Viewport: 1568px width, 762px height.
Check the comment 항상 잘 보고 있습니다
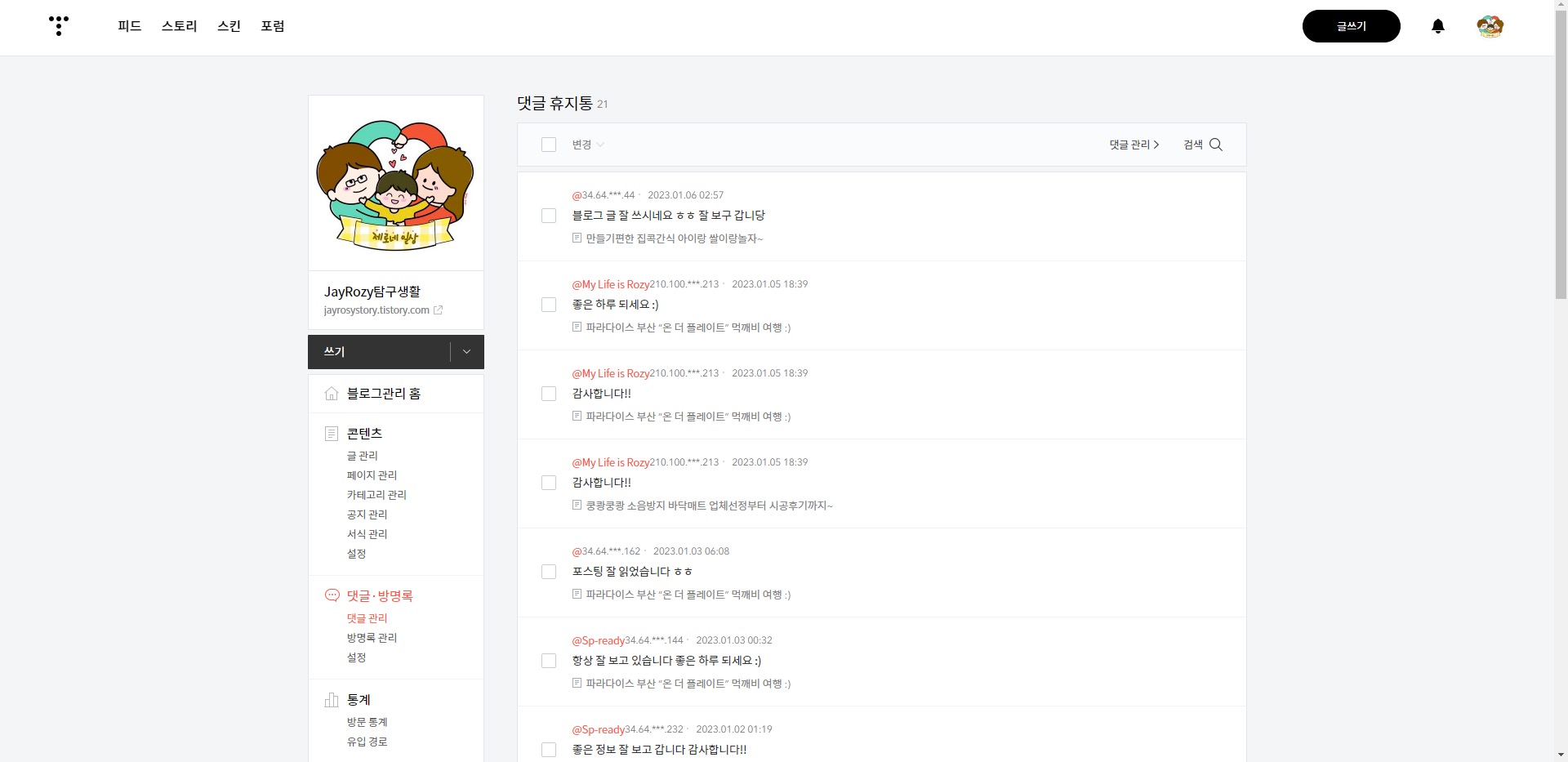pos(549,661)
